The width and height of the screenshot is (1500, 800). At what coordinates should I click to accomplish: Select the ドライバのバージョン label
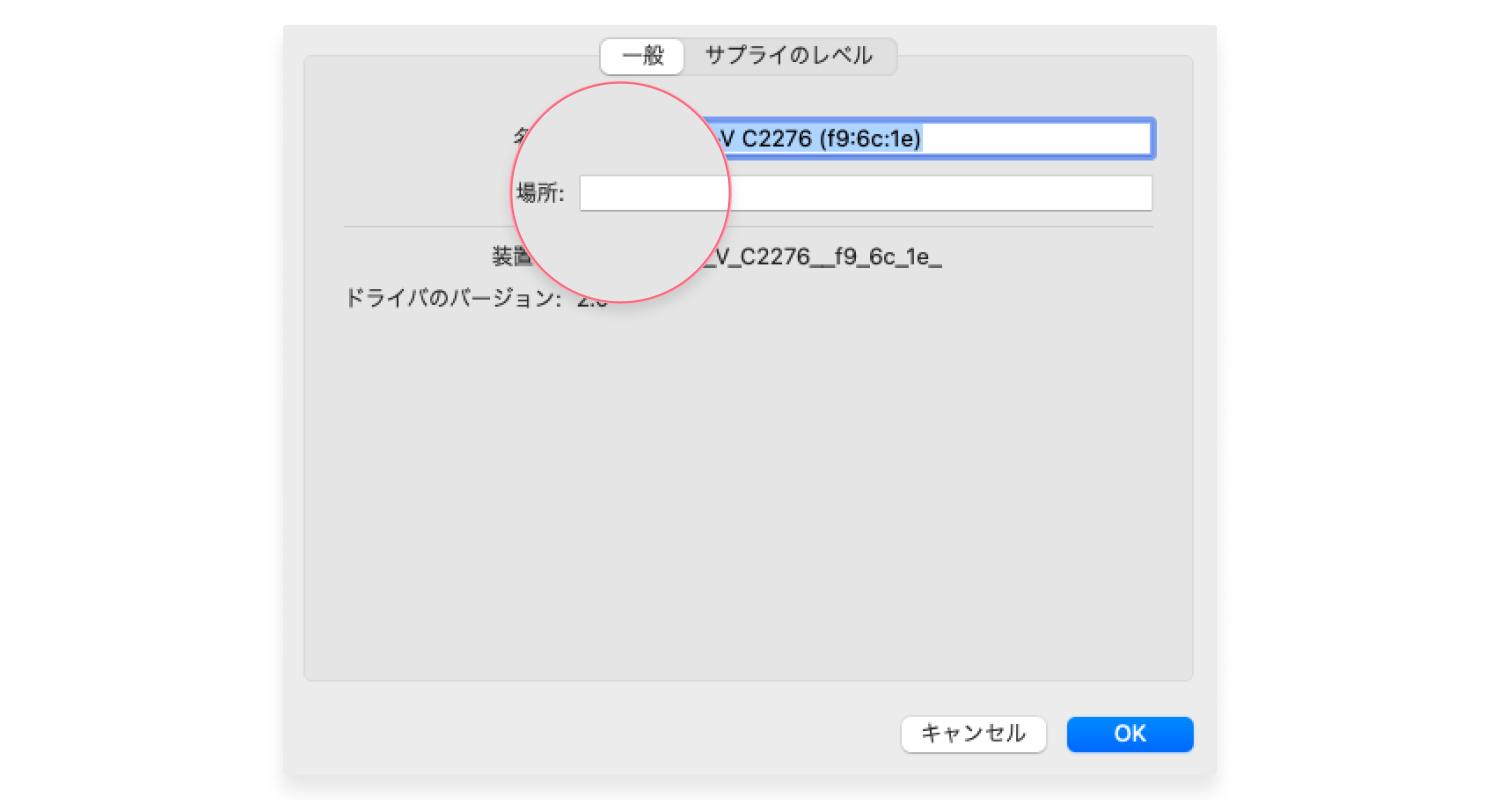pos(453,298)
